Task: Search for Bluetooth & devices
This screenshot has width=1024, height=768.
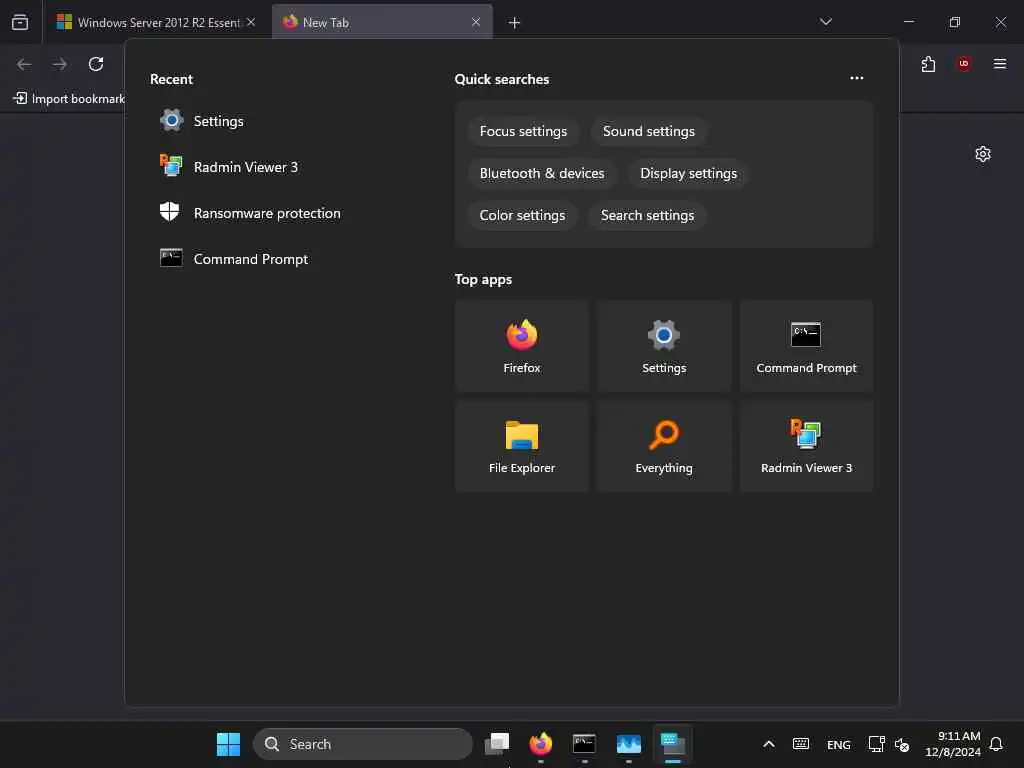Action: [542, 173]
